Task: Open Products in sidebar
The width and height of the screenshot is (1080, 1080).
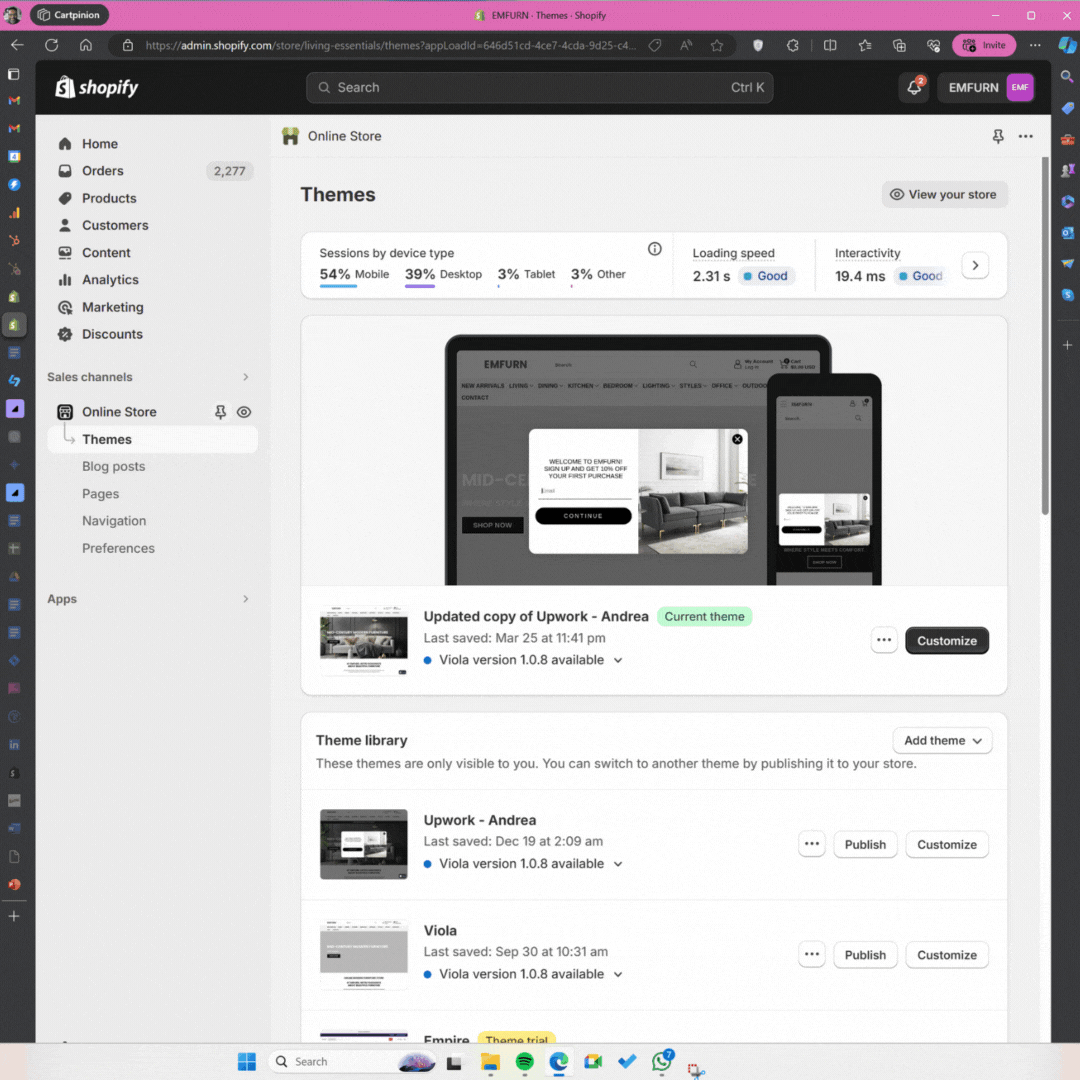Action: tap(109, 198)
